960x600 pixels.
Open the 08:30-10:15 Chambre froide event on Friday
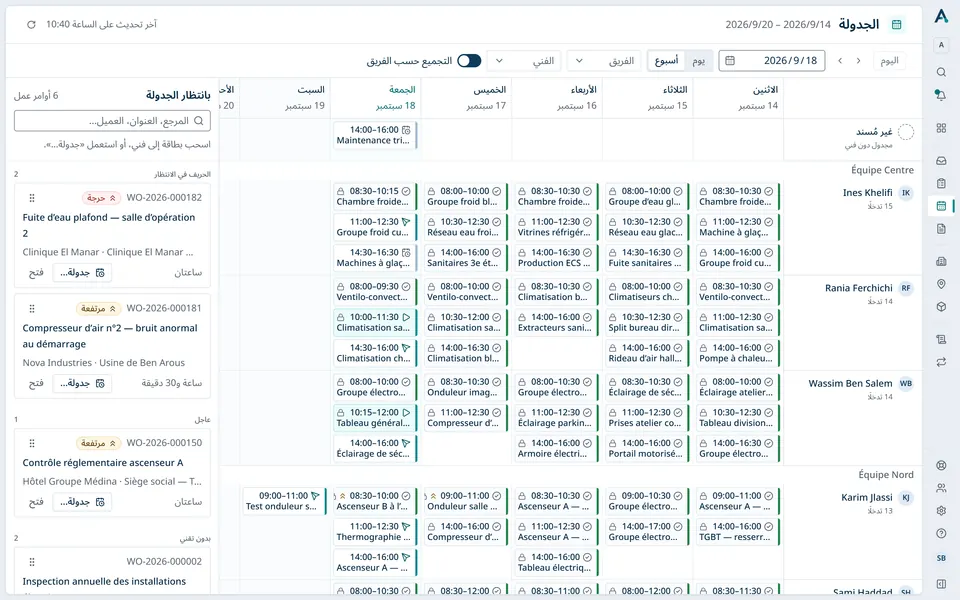375,196
